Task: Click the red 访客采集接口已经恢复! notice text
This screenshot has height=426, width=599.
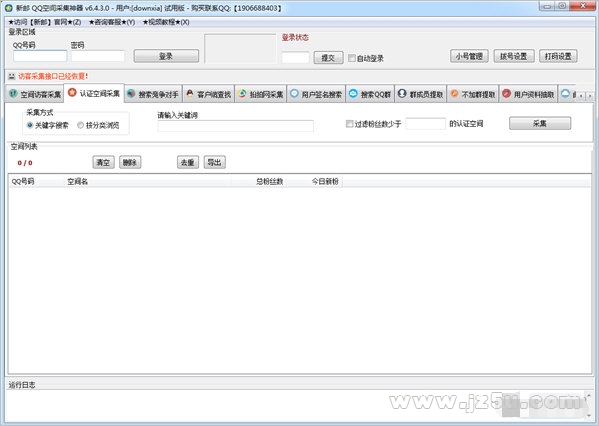Action: click(x=53, y=76)
